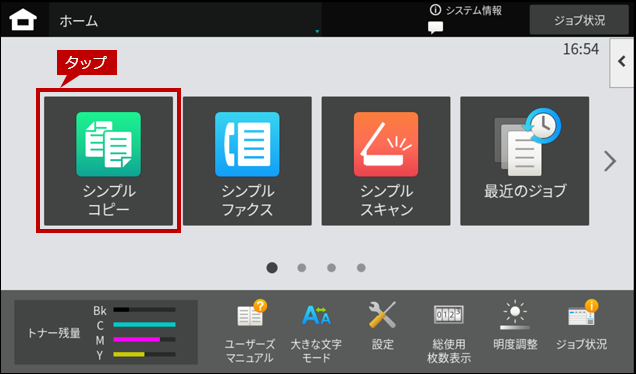Show 総使用枚数表示 counter icon

pos(449,332)
